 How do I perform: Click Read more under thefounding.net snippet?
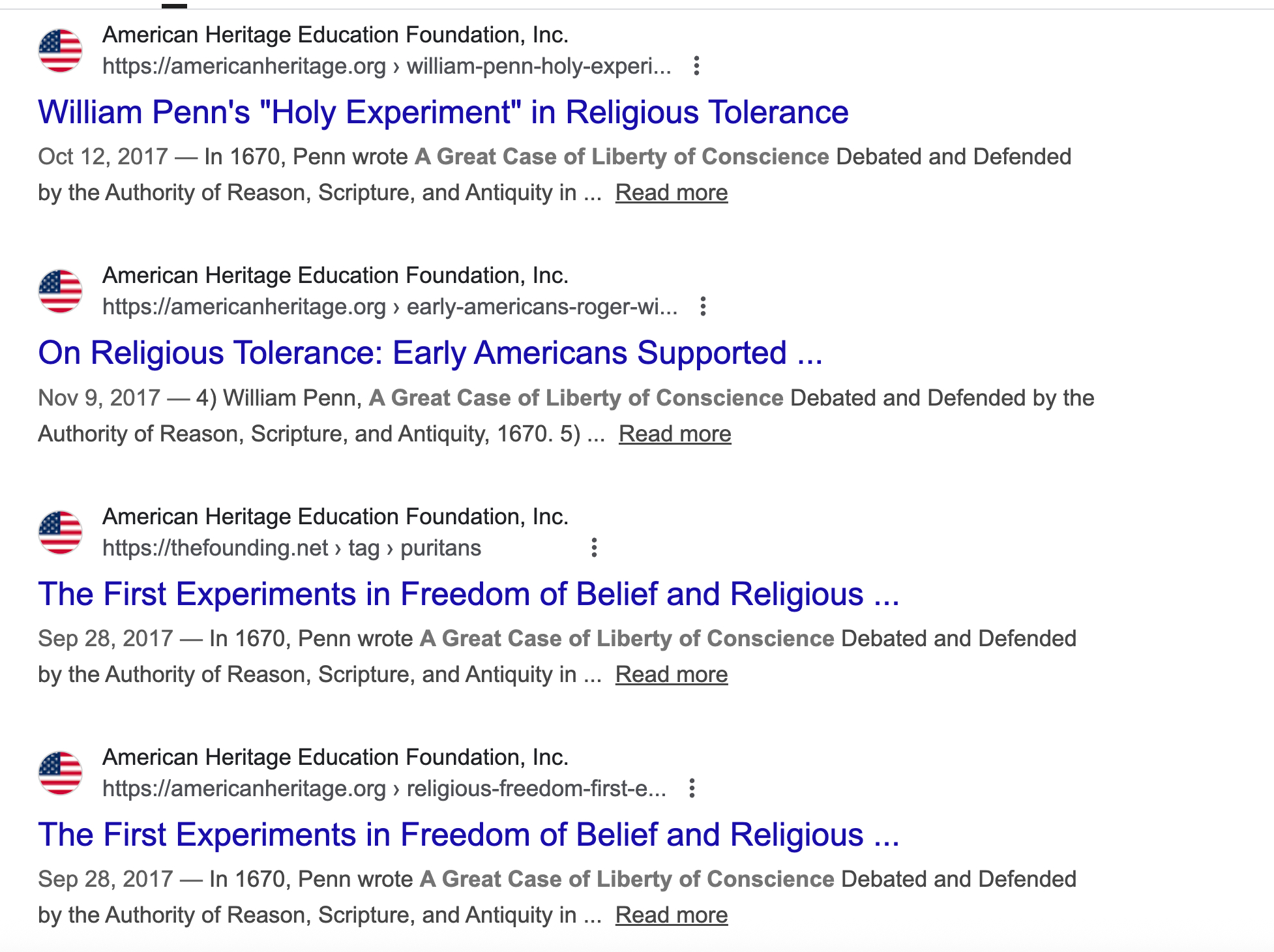point(672,675)
